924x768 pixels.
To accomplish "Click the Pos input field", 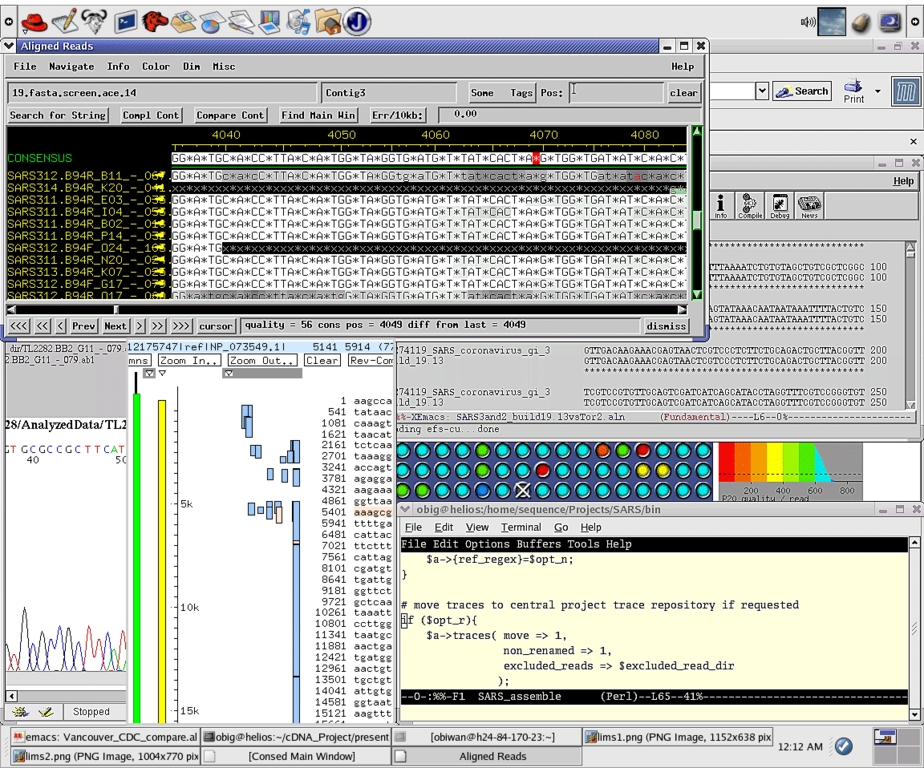I will (x=615, y=93).
